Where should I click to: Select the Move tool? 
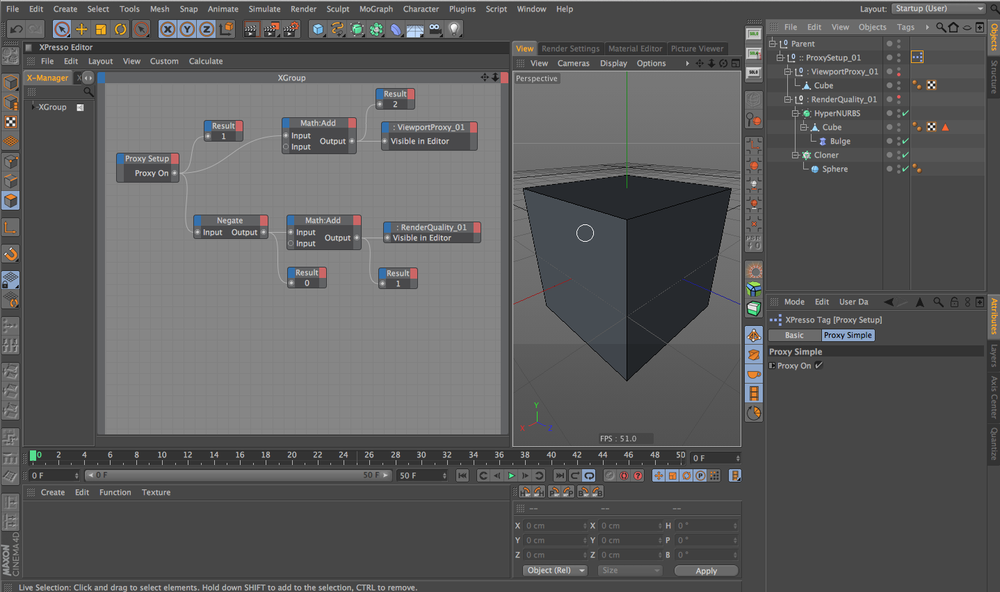click(79, 30)
